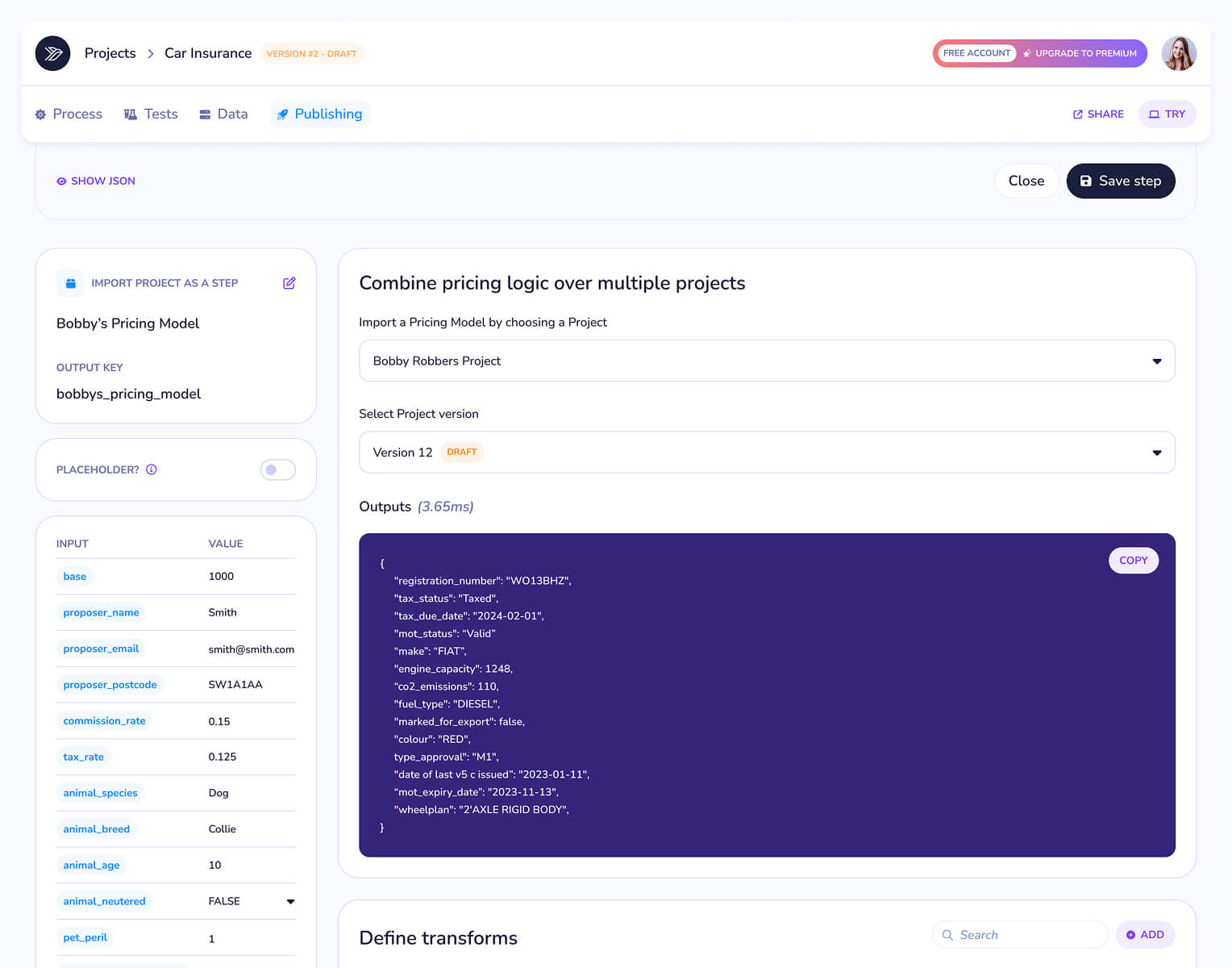Copy the outputs JSON with COPY button
Image resolution: width=1232 pixels, height=968 pixels.
(x=1134, y=560)
